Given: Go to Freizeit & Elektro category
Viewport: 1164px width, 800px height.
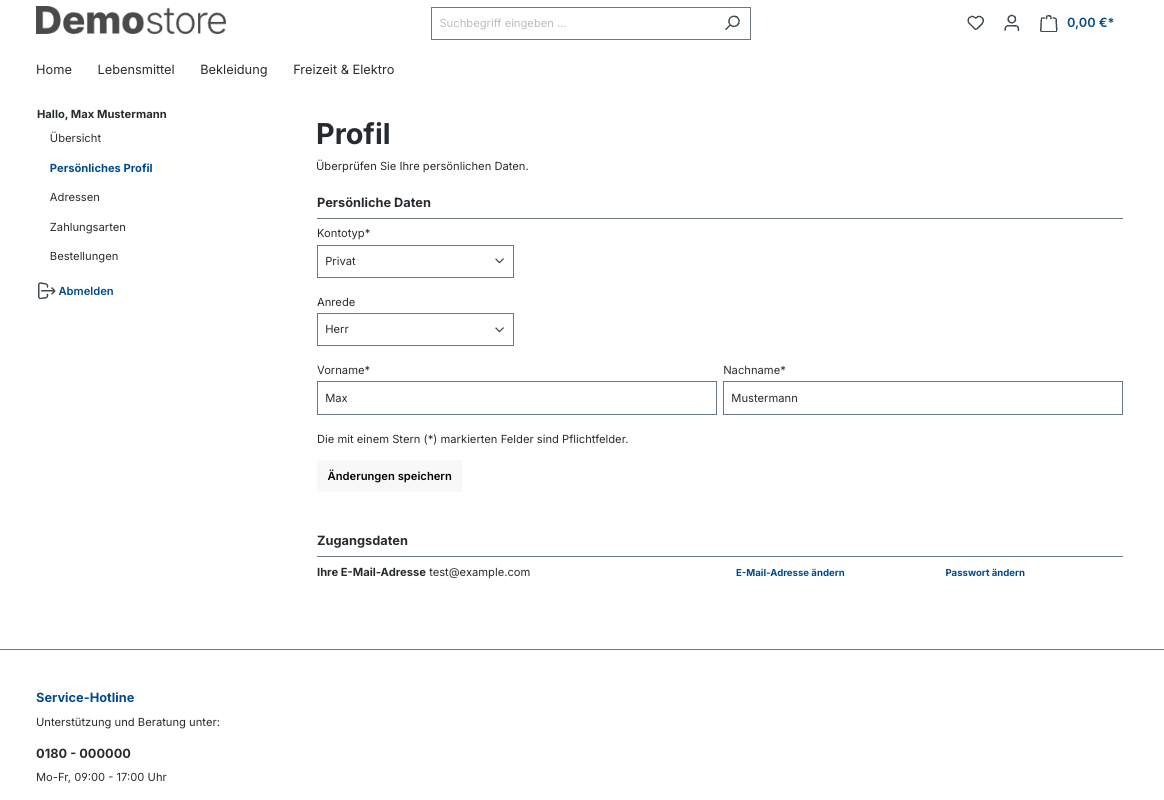Looking at the screenshot, I should pyautogui.click(x=343, y=70).
